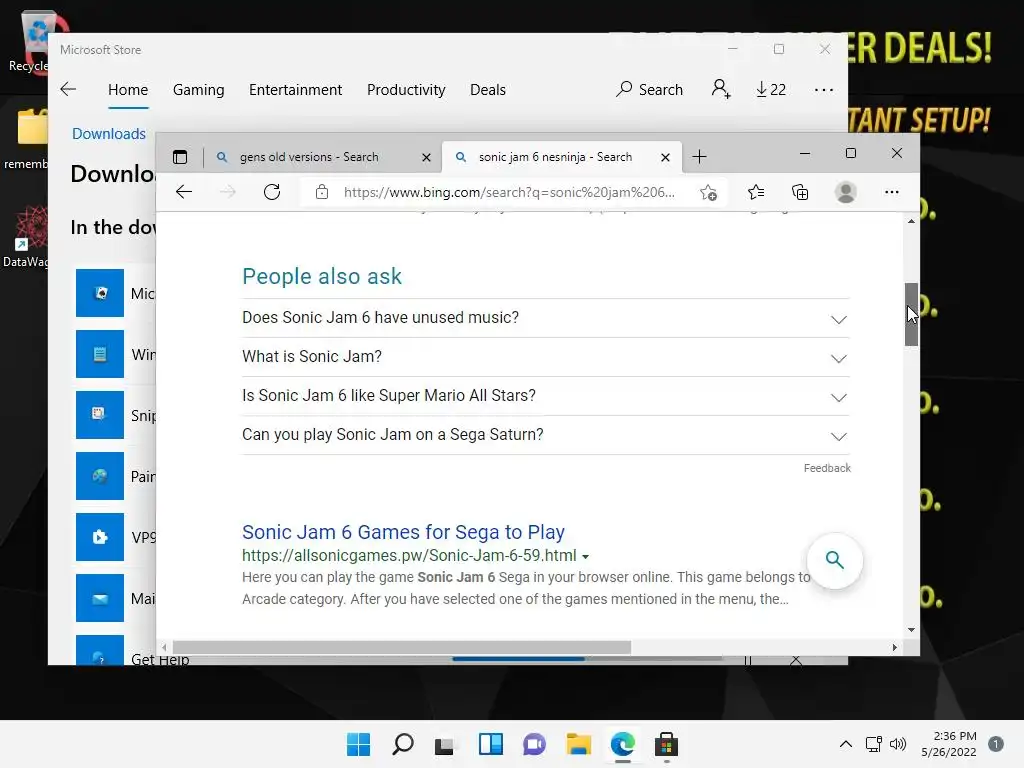Open downloads queue showing 22
1024x768 pixels.
tap(771, 89)
